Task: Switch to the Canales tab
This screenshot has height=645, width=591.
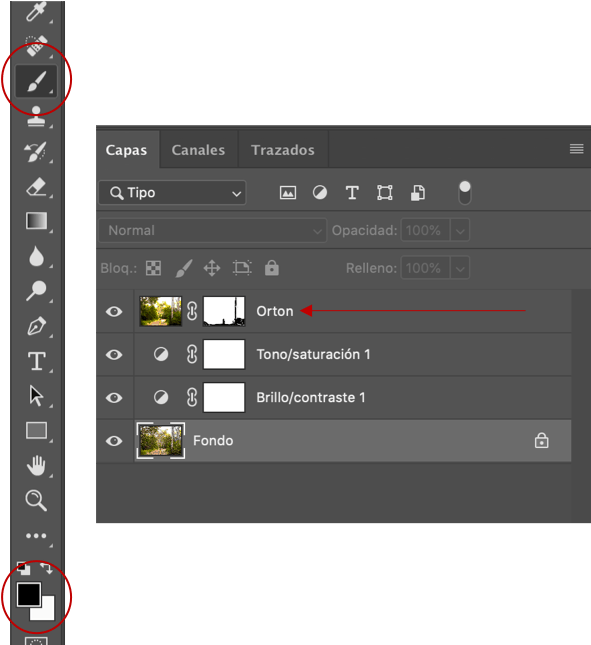Action: tap(198, 150)
